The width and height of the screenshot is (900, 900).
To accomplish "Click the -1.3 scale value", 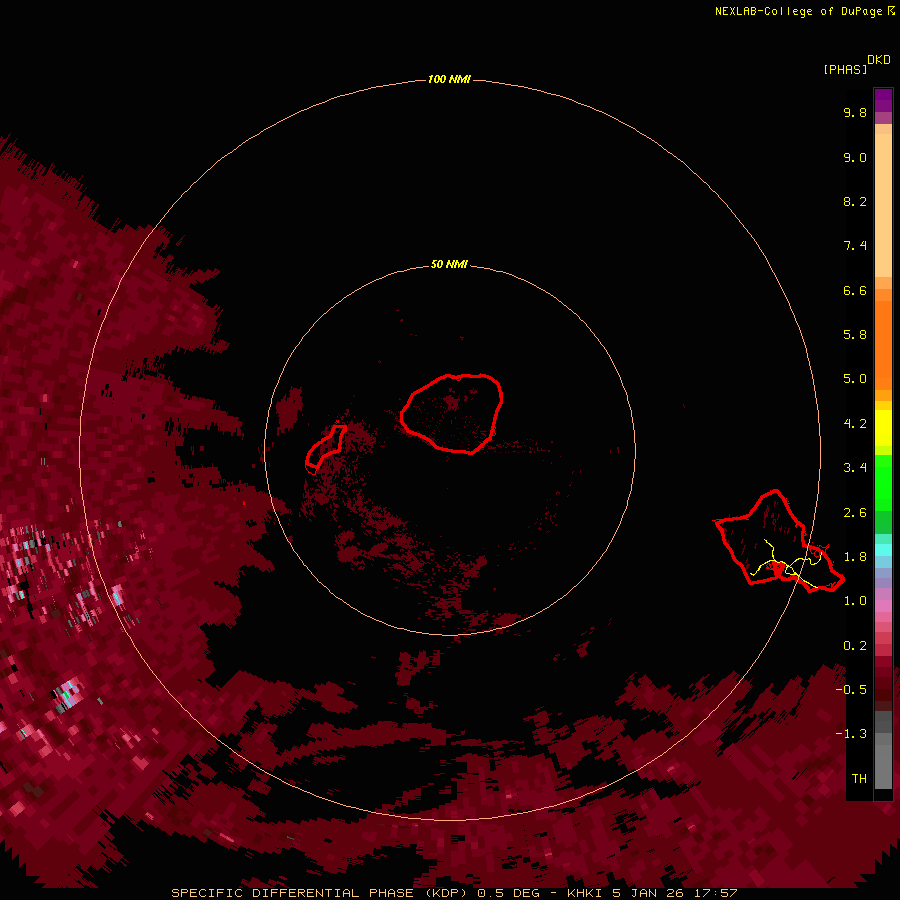I will click(851, 734).
